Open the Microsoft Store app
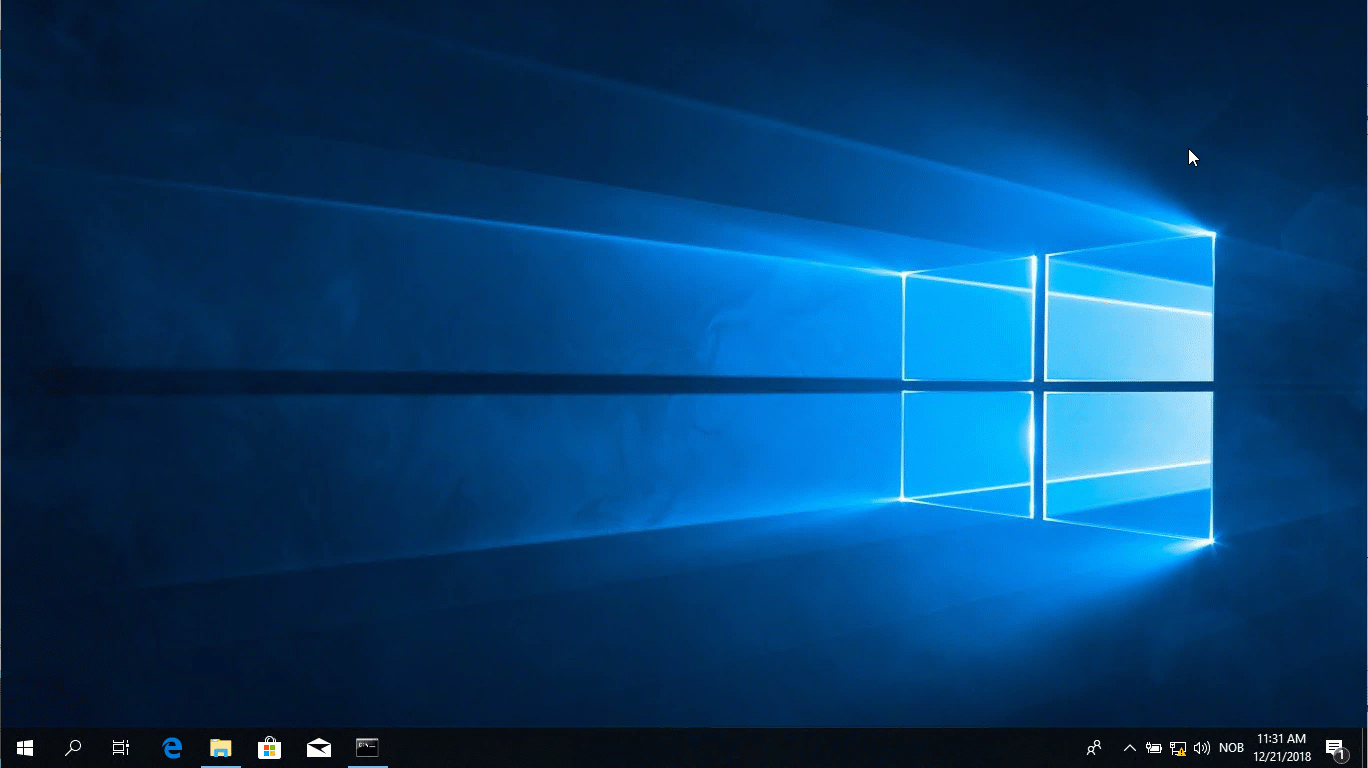The height and width of the screenshot is (768, 1368). coord(269,747)
